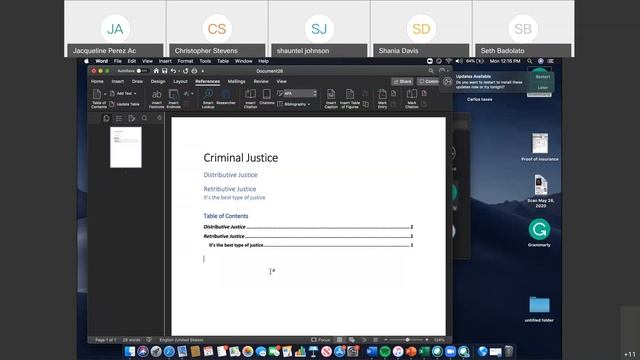Expand the Table of Contents dropdown arrow

104,94
